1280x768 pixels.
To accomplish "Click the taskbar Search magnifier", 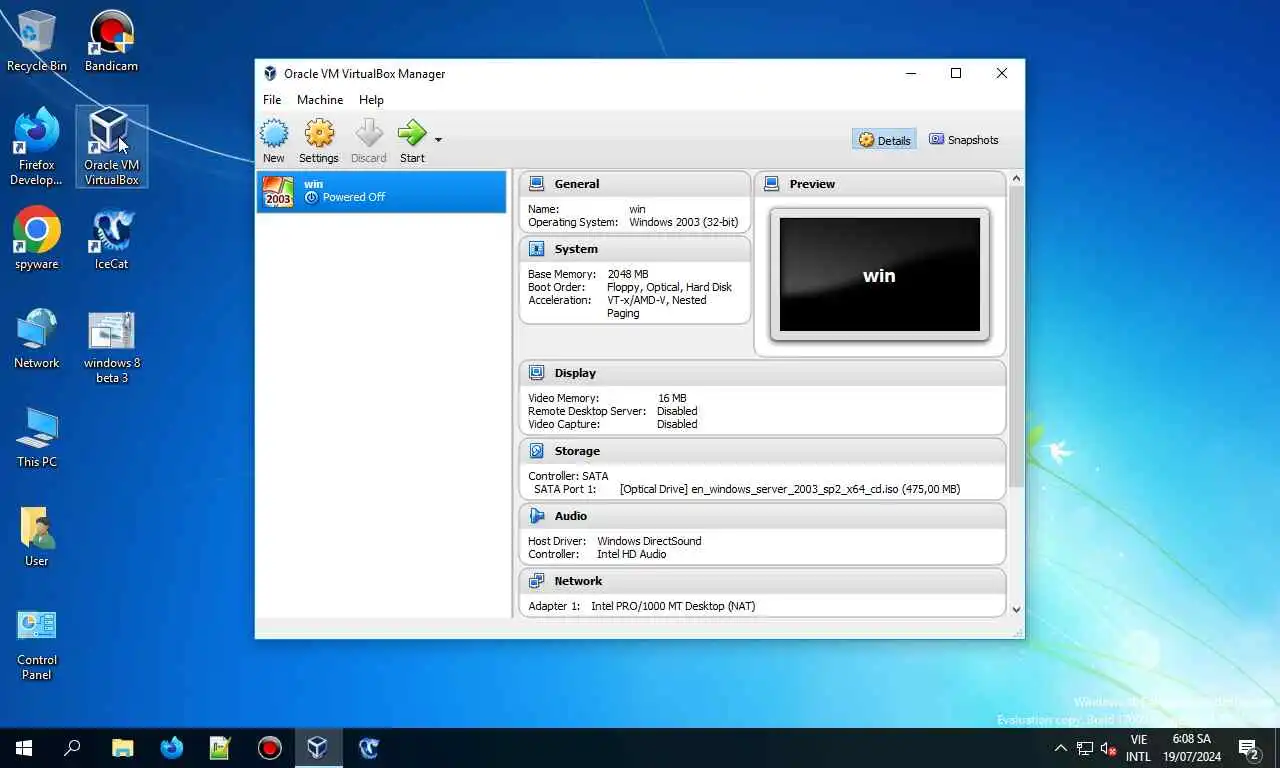I will [72, 748].
